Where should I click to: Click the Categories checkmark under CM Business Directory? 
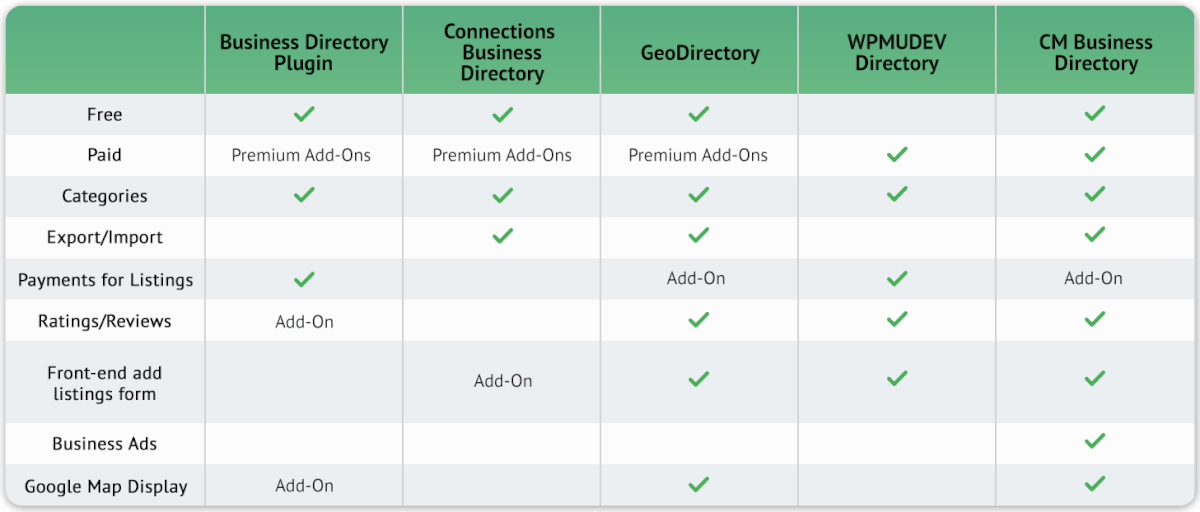click(1095, 194)
